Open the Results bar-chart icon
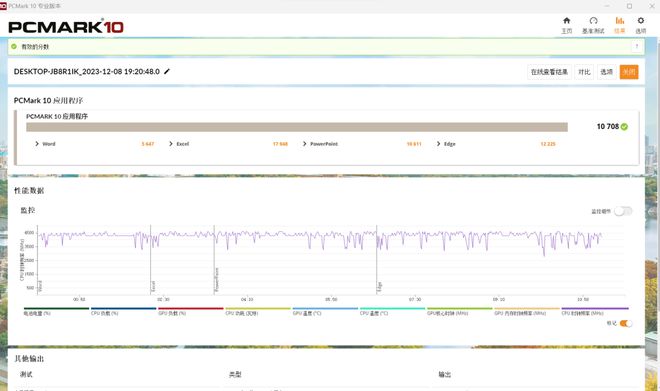Screen dimensions: 660x391 620,21
